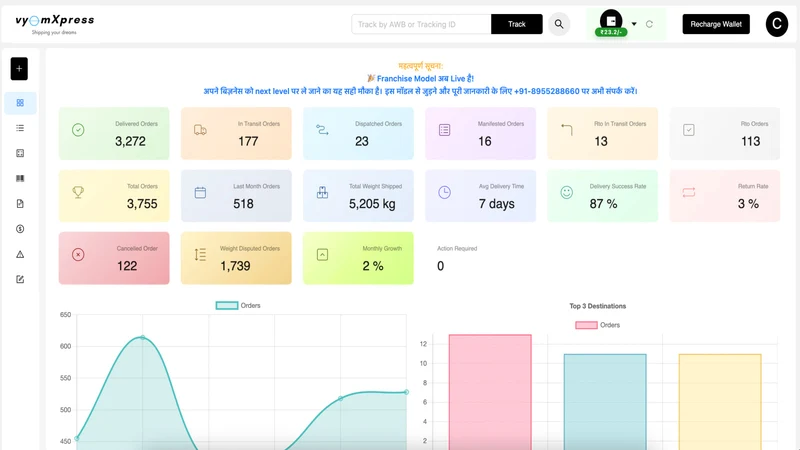The width and height of the screenshot is (800, 450).
Task: Toggle Orders legend on Top 3 Destinations chart
Action: [597, 325]
